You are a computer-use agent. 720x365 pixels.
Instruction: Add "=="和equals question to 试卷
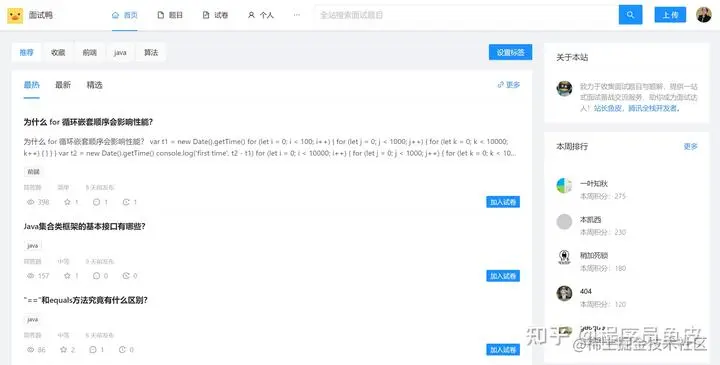click(503, 350)
